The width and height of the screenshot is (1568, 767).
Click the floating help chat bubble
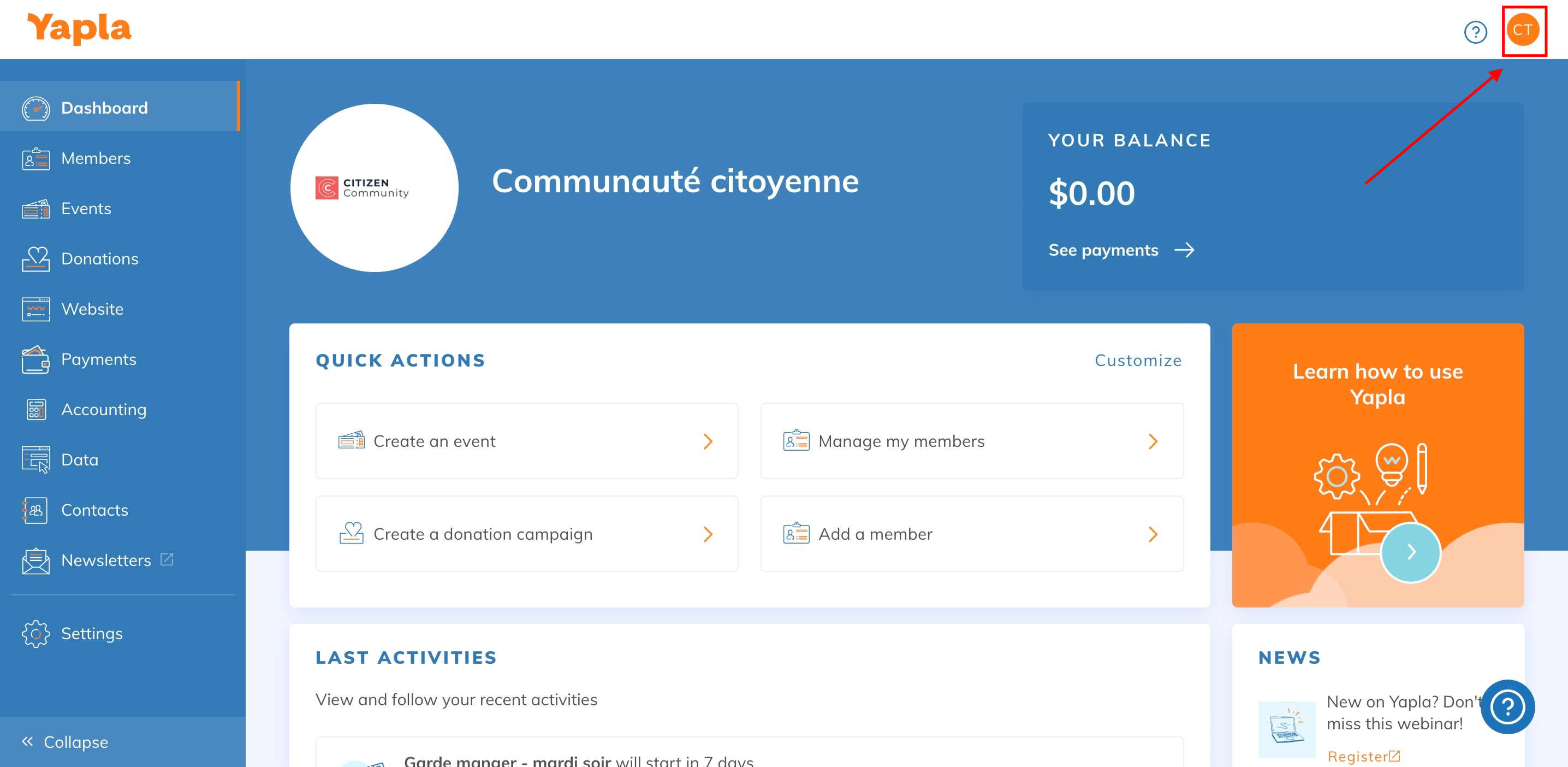pos(1507,707)
